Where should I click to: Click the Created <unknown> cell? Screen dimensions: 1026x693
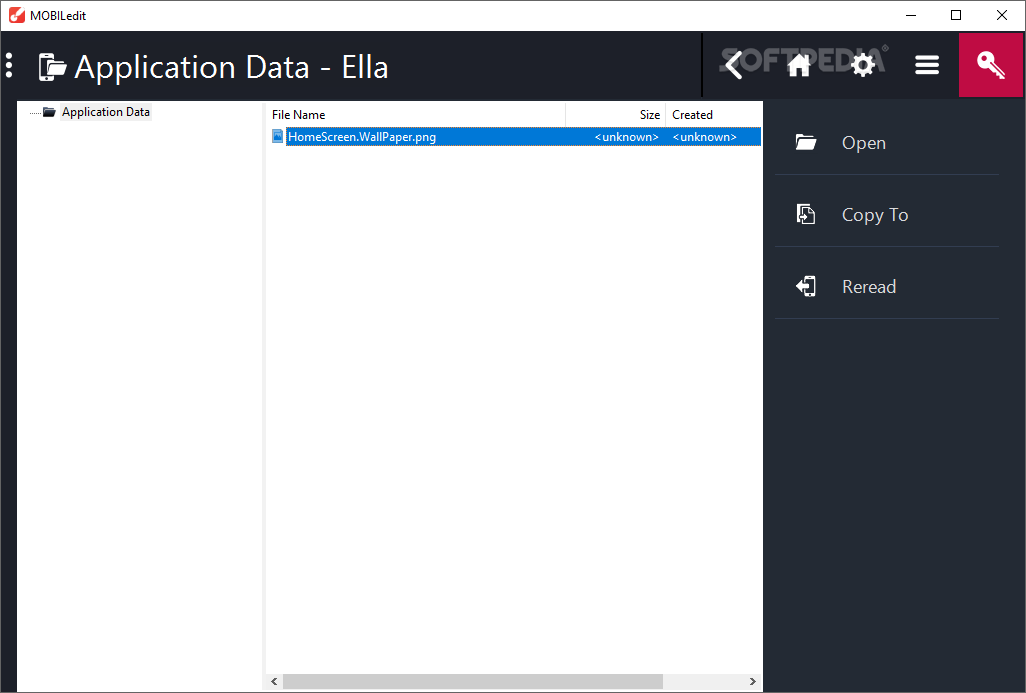coord(705,137)
